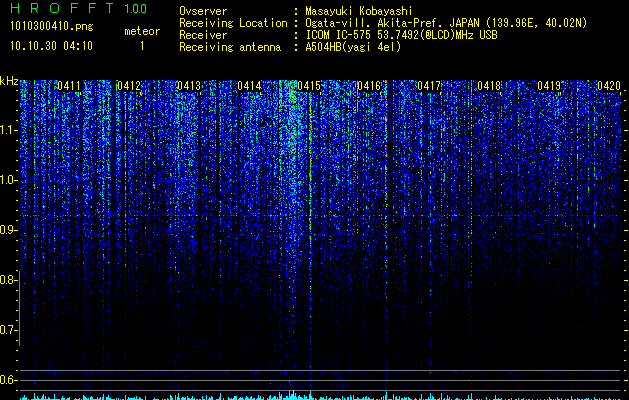Click the kHz axis unit label
The image size is (629, 400).
(9, 81)
